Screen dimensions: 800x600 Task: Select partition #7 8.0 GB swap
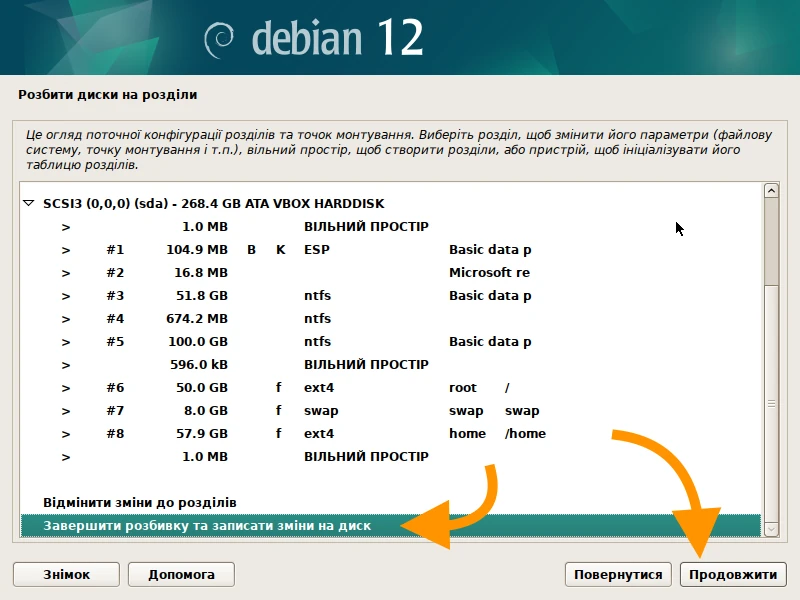click(391, 410)
